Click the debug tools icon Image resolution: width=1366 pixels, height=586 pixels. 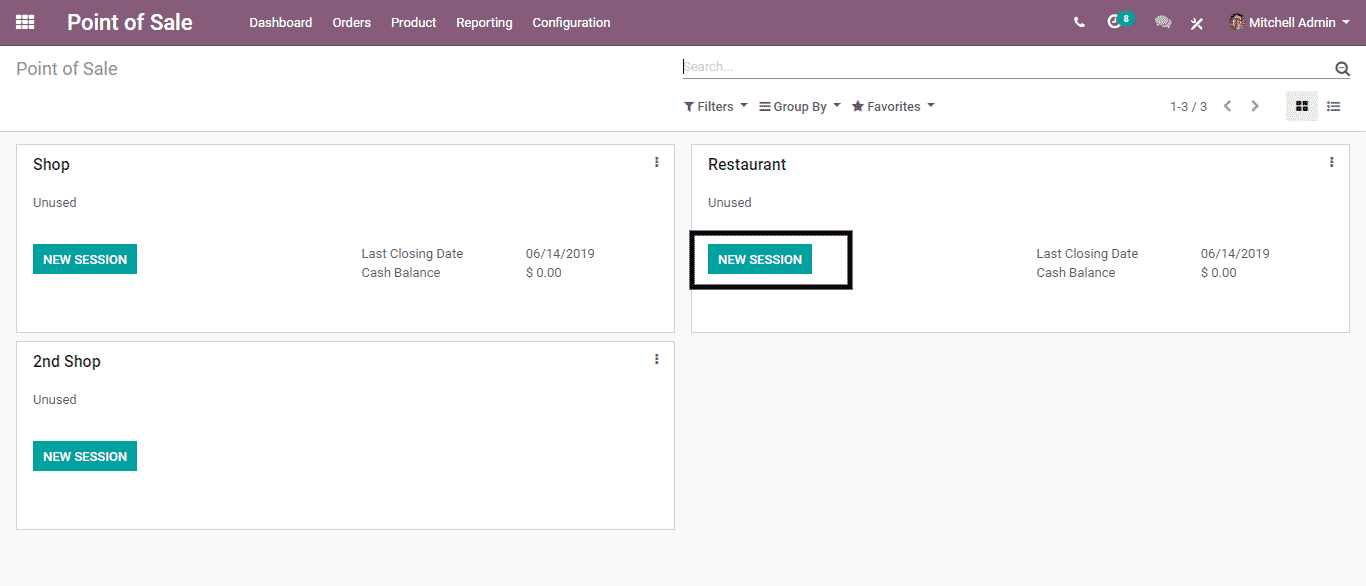pyautogui.click(x=1196, y=23)
